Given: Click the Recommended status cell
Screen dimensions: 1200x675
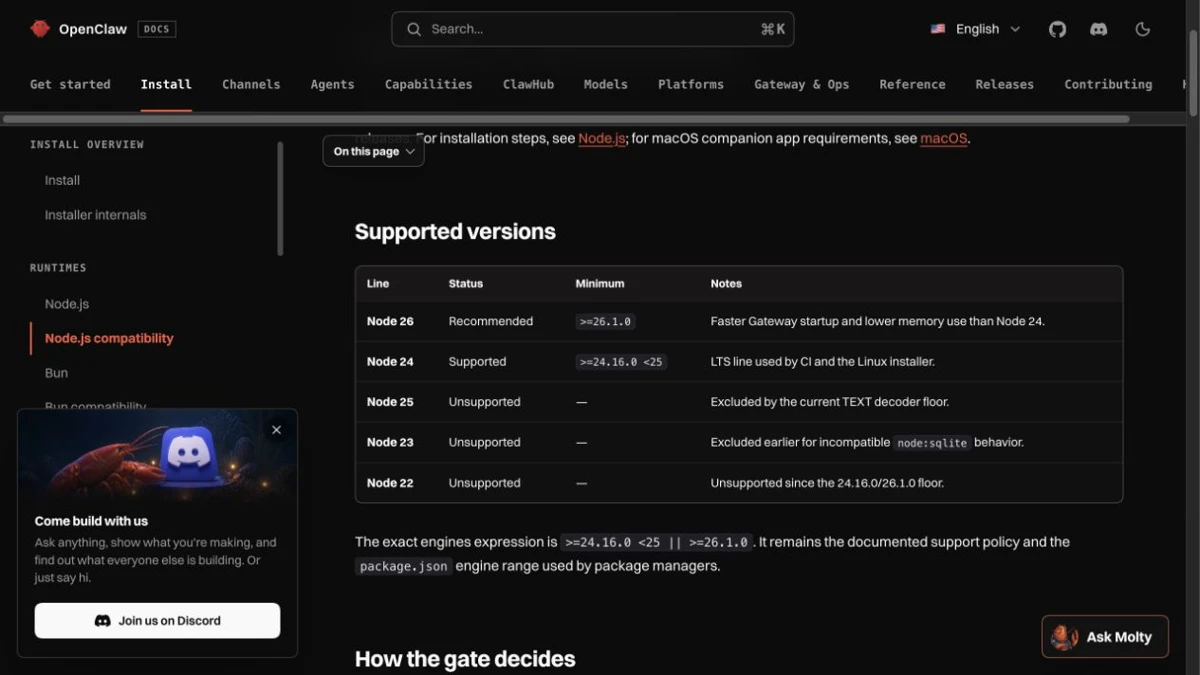Looking at the screenshot, I should click(491, 321).
